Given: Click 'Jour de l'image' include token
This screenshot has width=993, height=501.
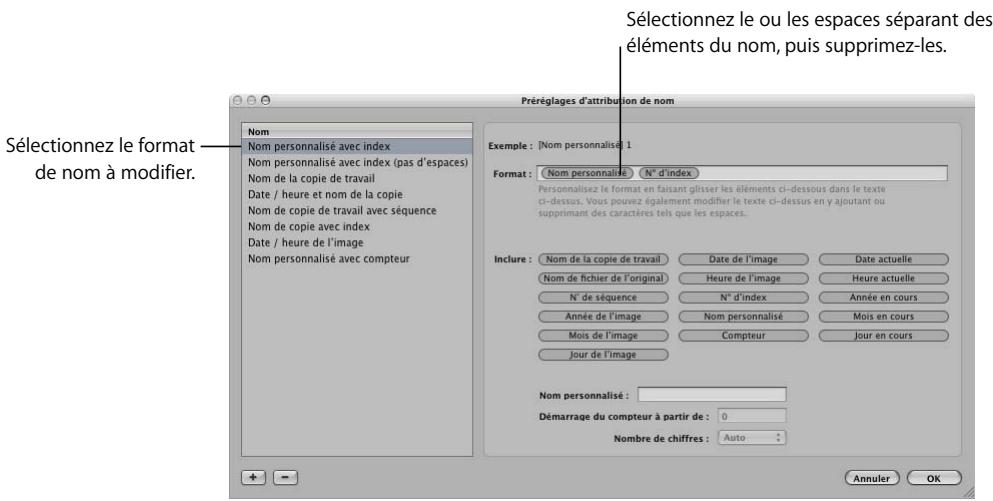Looking at the screenshot, I should click(603, 355).
